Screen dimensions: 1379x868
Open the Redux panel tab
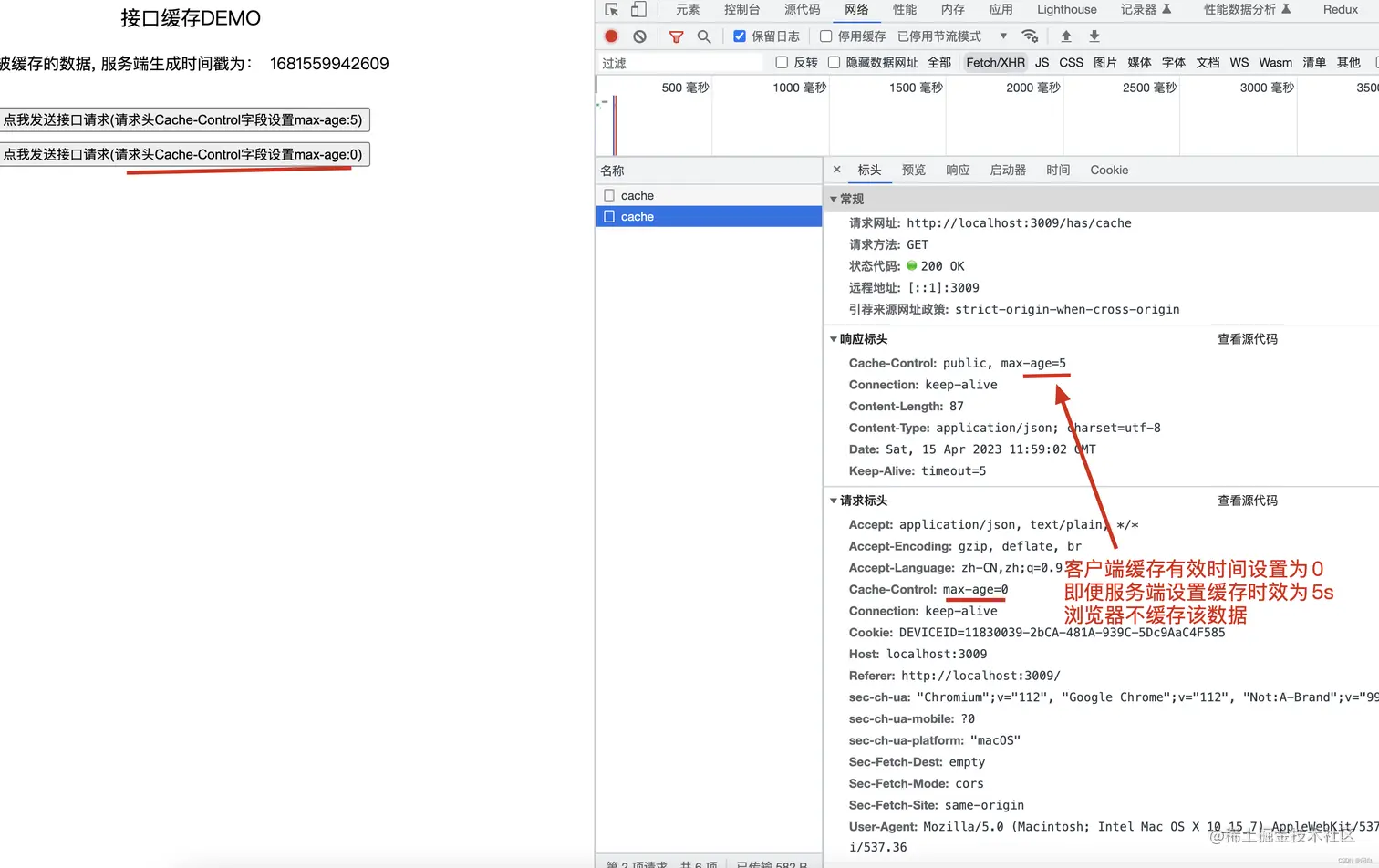[x=1341, y=9]
